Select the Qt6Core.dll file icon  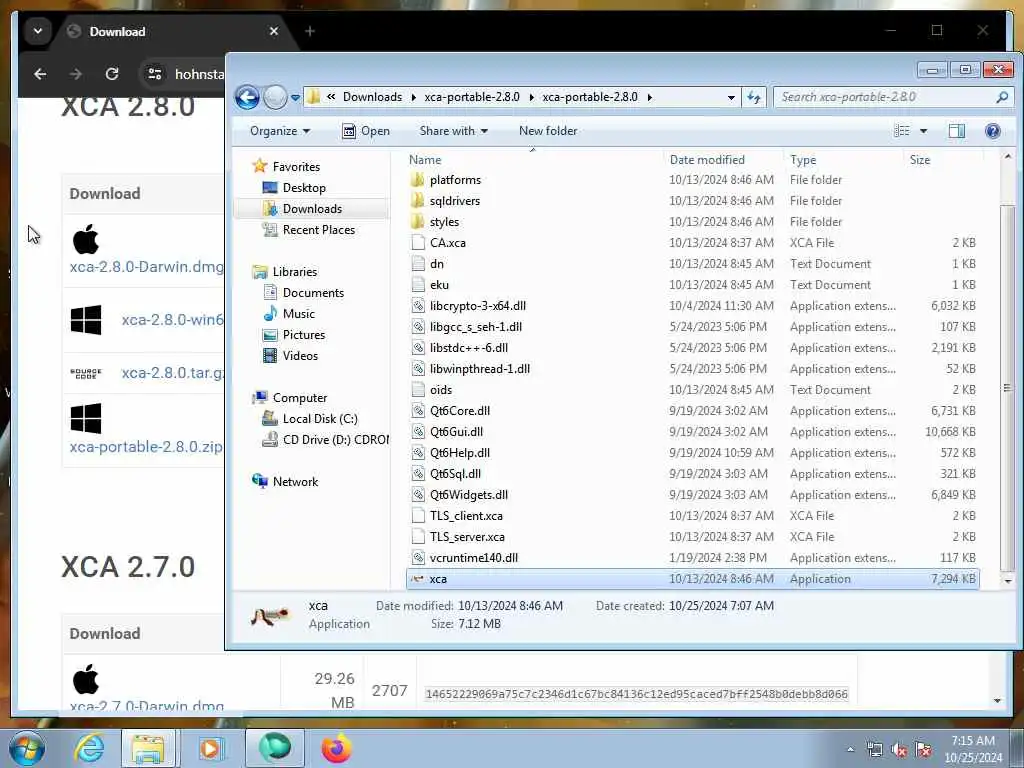pyautogui.click(x=418, y=411)
